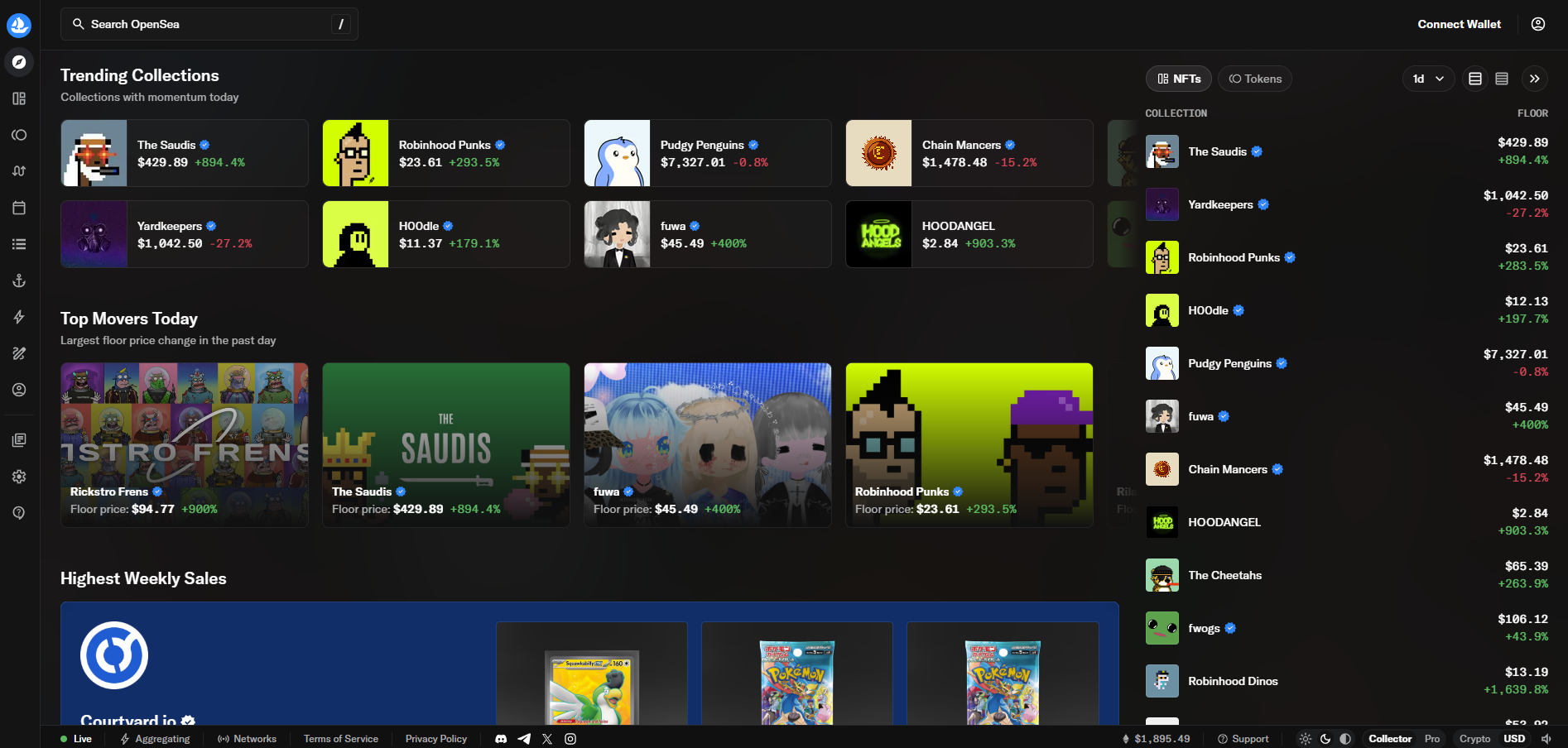Viewport: 1568px width, 748px height.
Task: Switch currency display to USD
Action: click(1514, 739)
